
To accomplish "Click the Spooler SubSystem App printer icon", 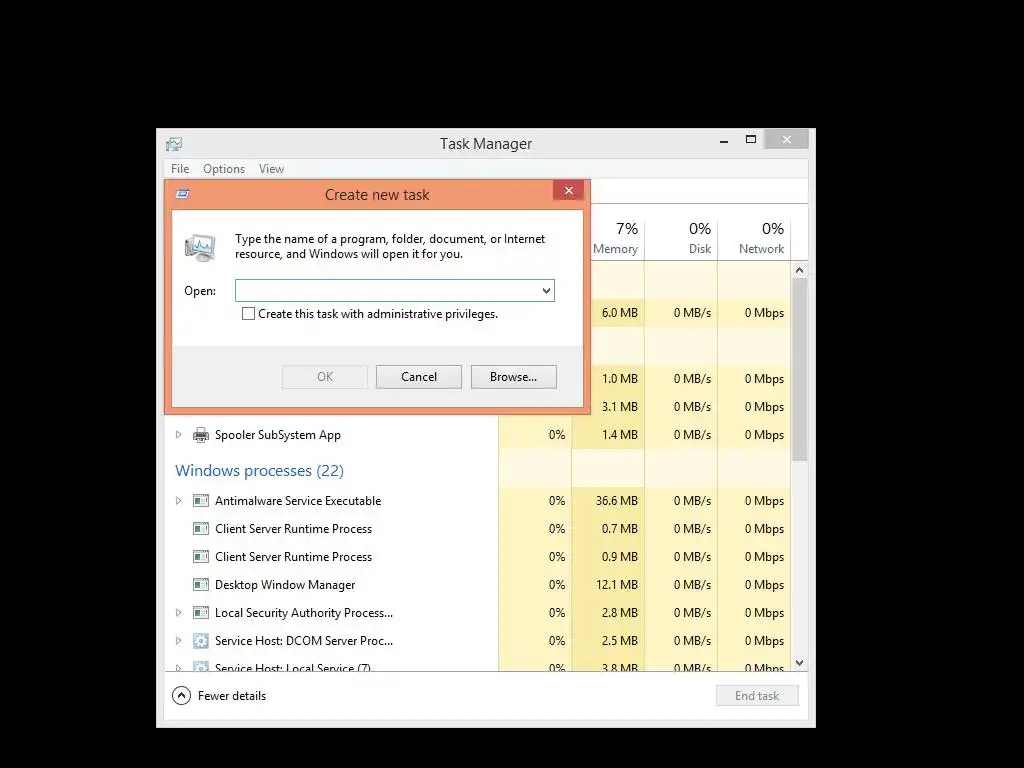I will [x=200, y=435].
